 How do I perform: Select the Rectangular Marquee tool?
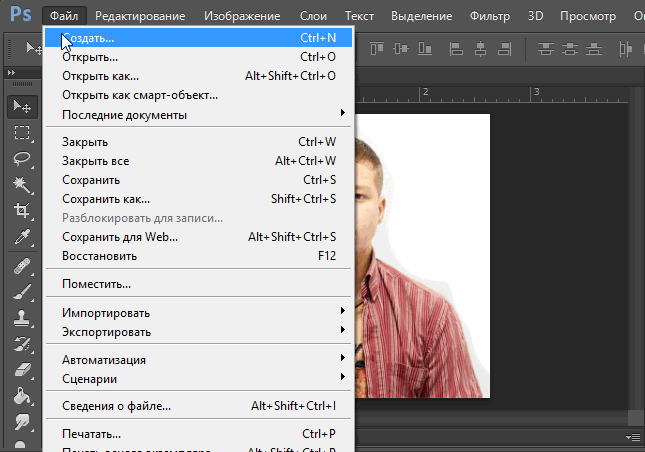tap(21, 133)
